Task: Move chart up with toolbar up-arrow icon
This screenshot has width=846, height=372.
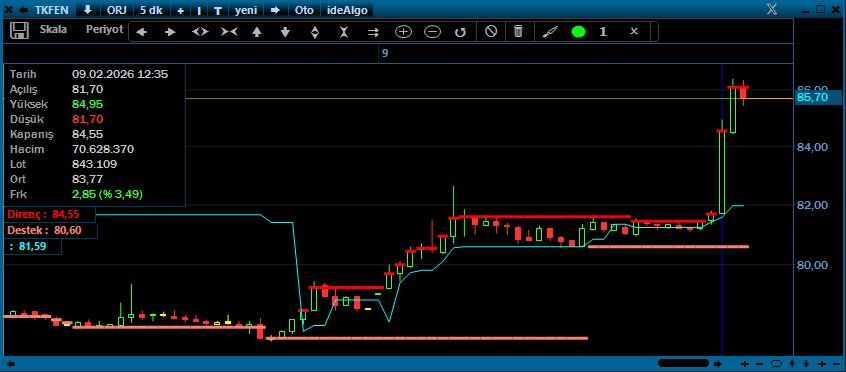Action: point(257,32)
